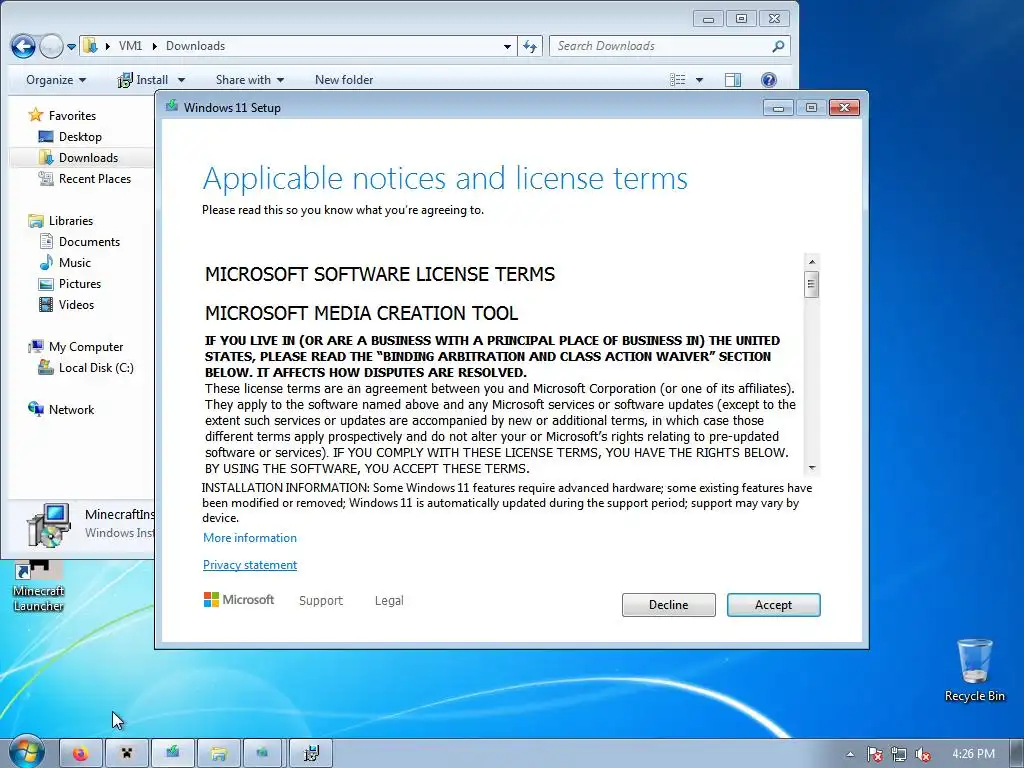The width and height of the screenshot is (1024, 768).
Task: Expand the arrow after VM1 breadcrumb
Action: click(x=155, y=46)
